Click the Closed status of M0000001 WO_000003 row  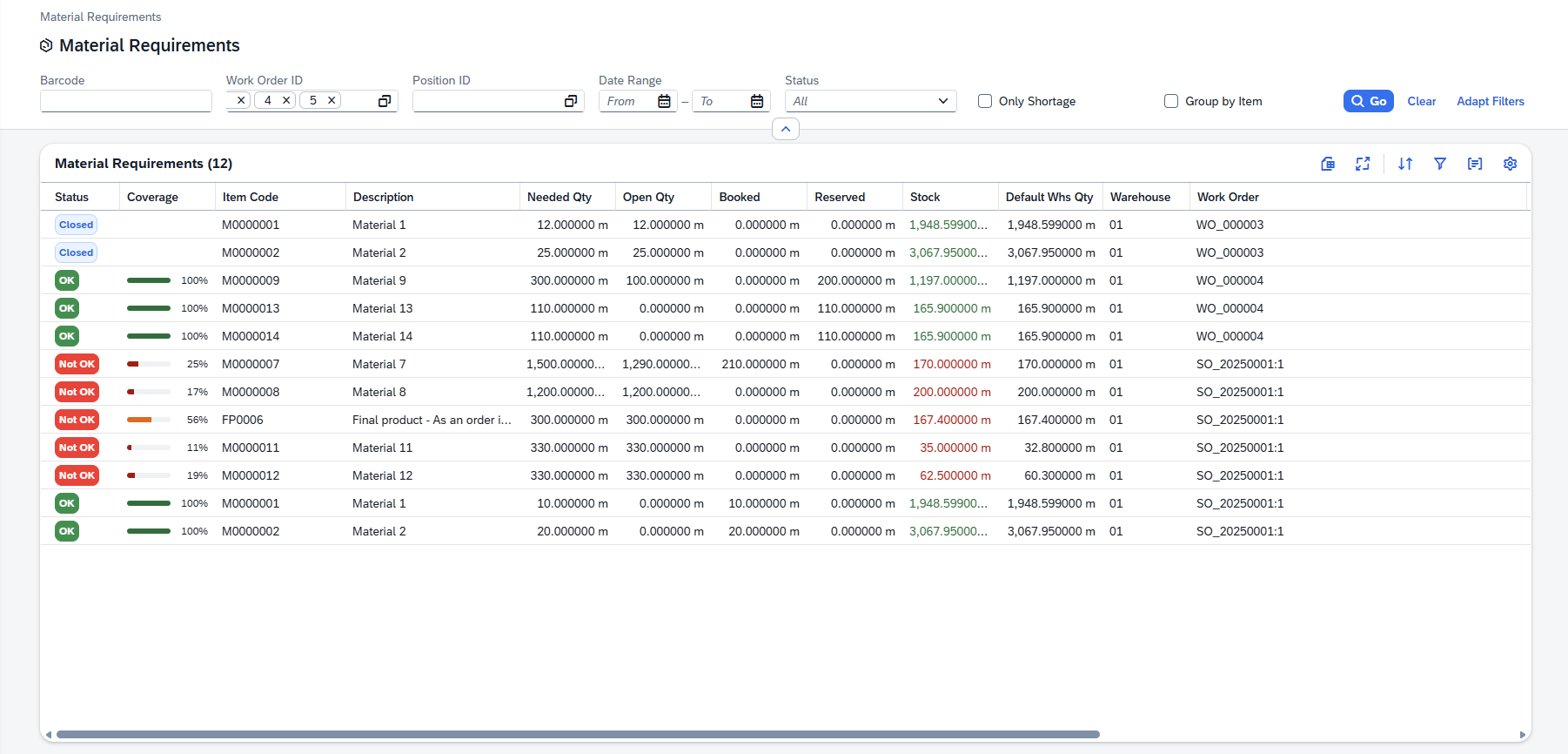click(77, 225)
